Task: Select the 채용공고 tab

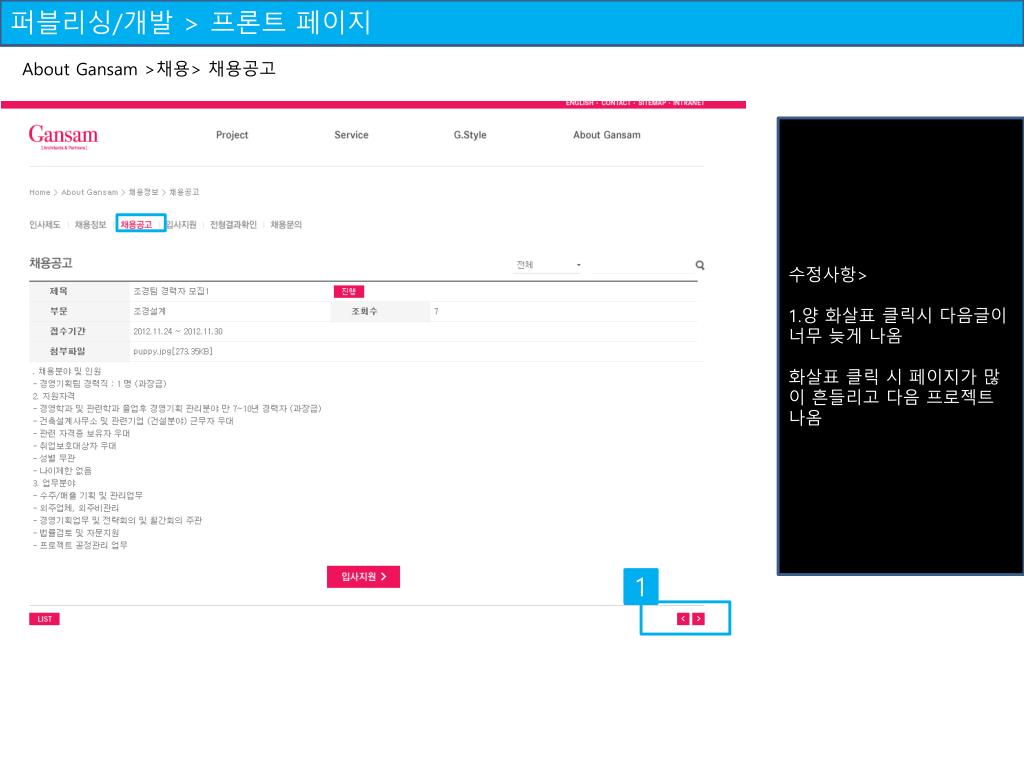Action: (x=136, y=225)
